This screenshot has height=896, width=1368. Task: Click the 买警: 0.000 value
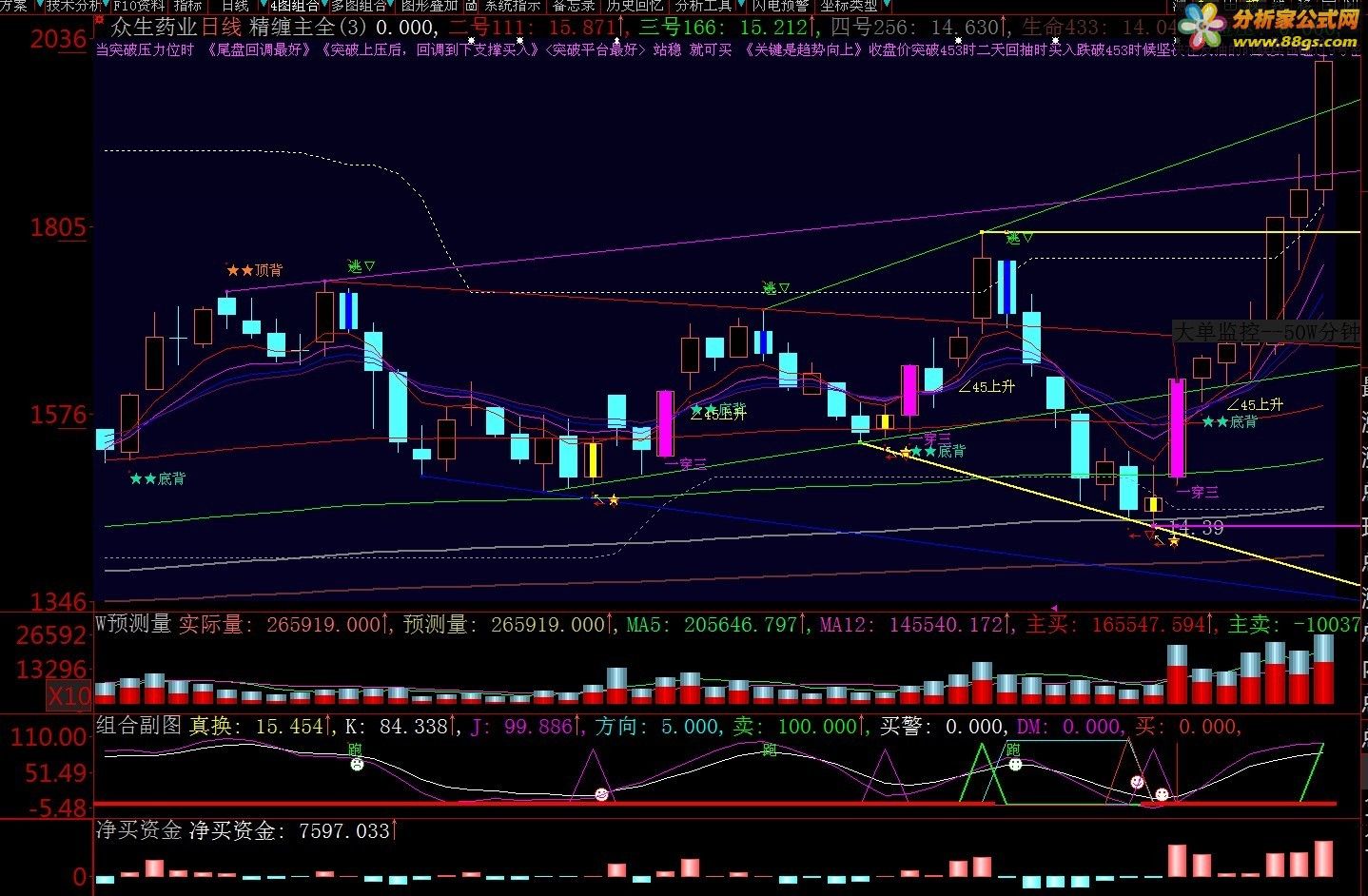(941, 726)
